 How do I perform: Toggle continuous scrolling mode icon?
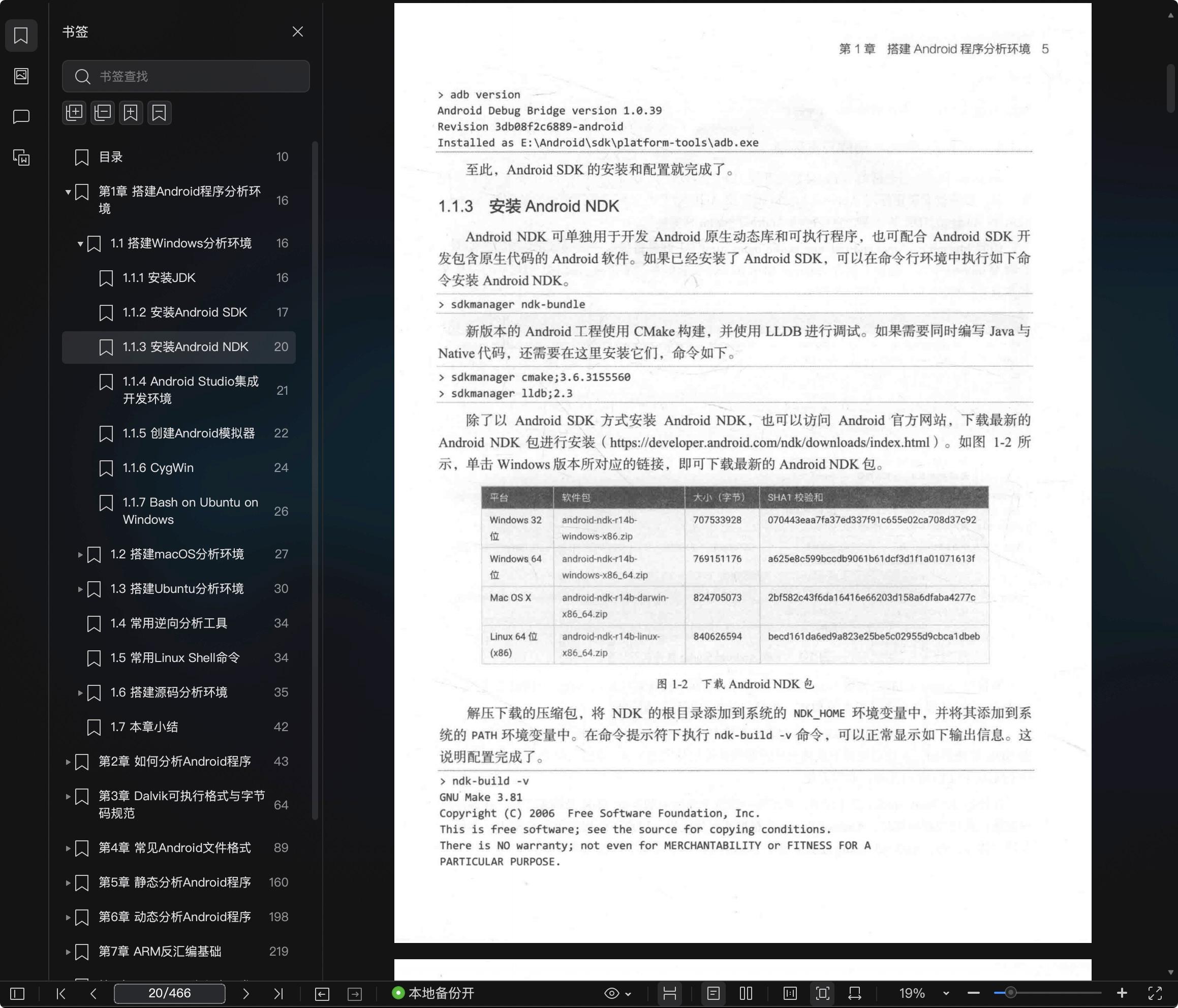coord(670,993)
